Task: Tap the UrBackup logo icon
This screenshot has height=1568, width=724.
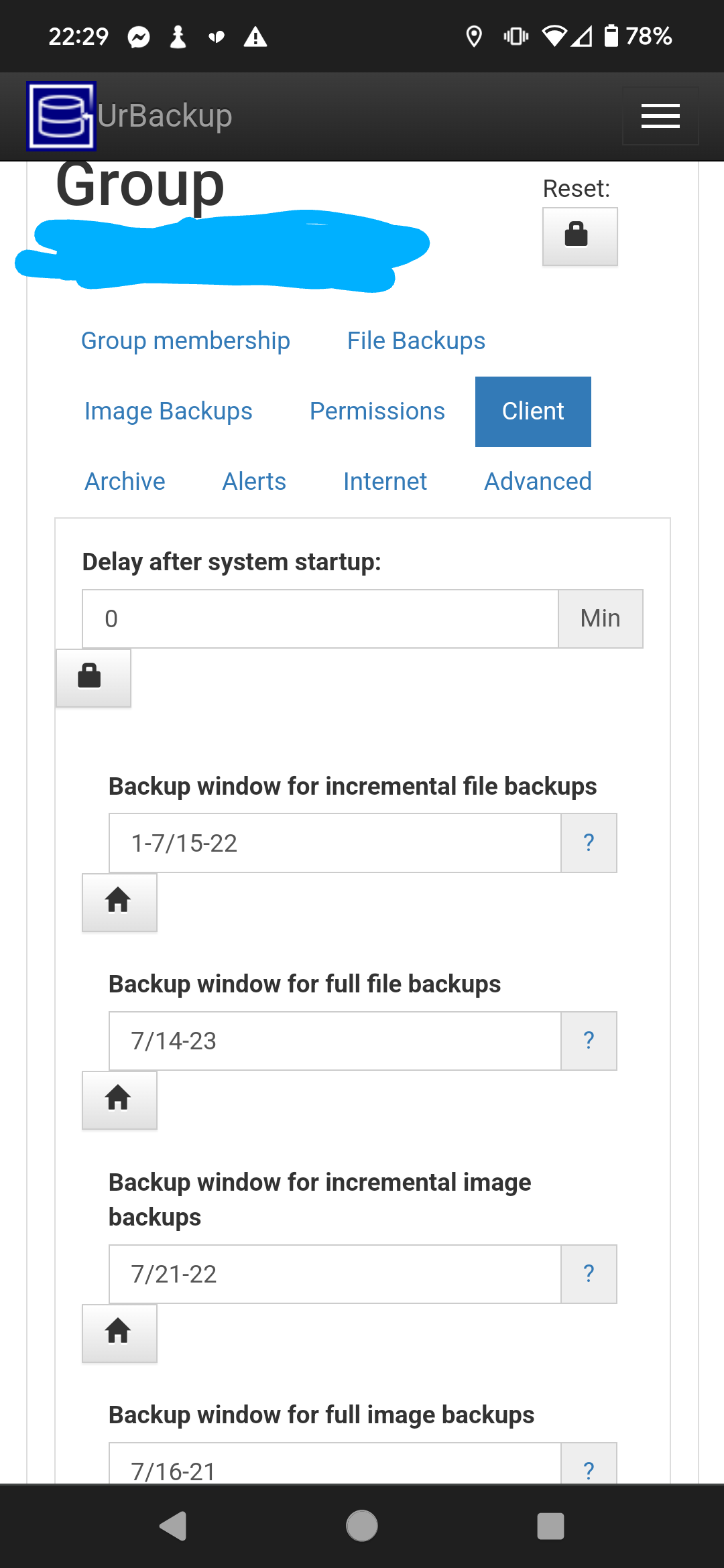Action: (x=61, y=116)
